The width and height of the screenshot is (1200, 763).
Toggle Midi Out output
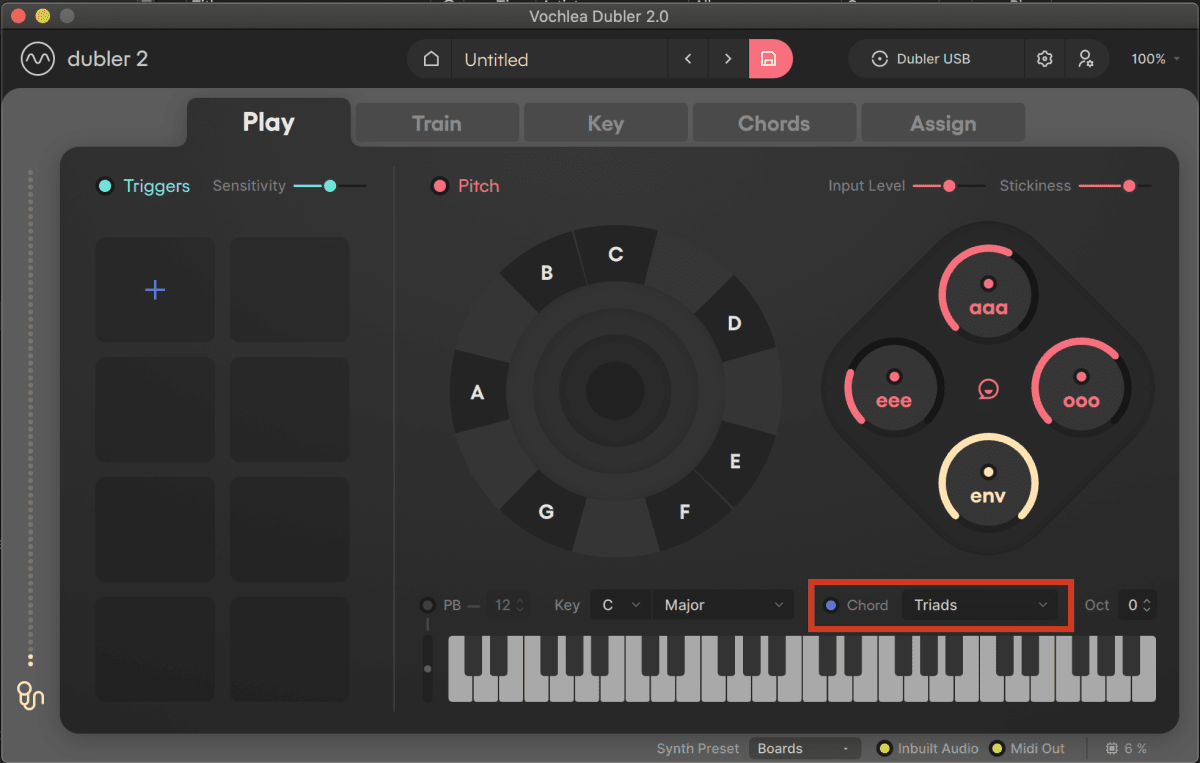click(1000, 747)
